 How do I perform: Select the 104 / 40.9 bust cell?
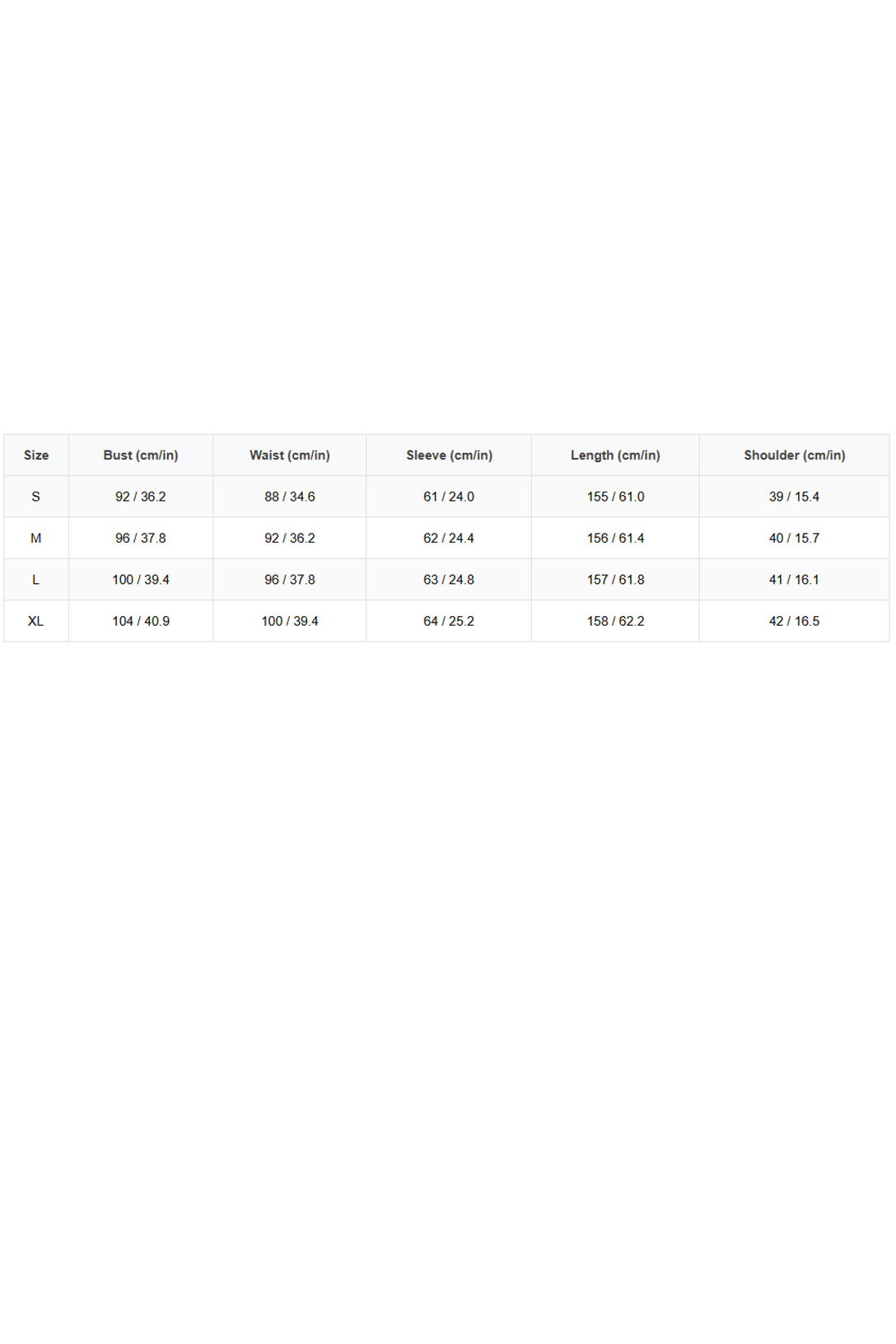point(141,621)
